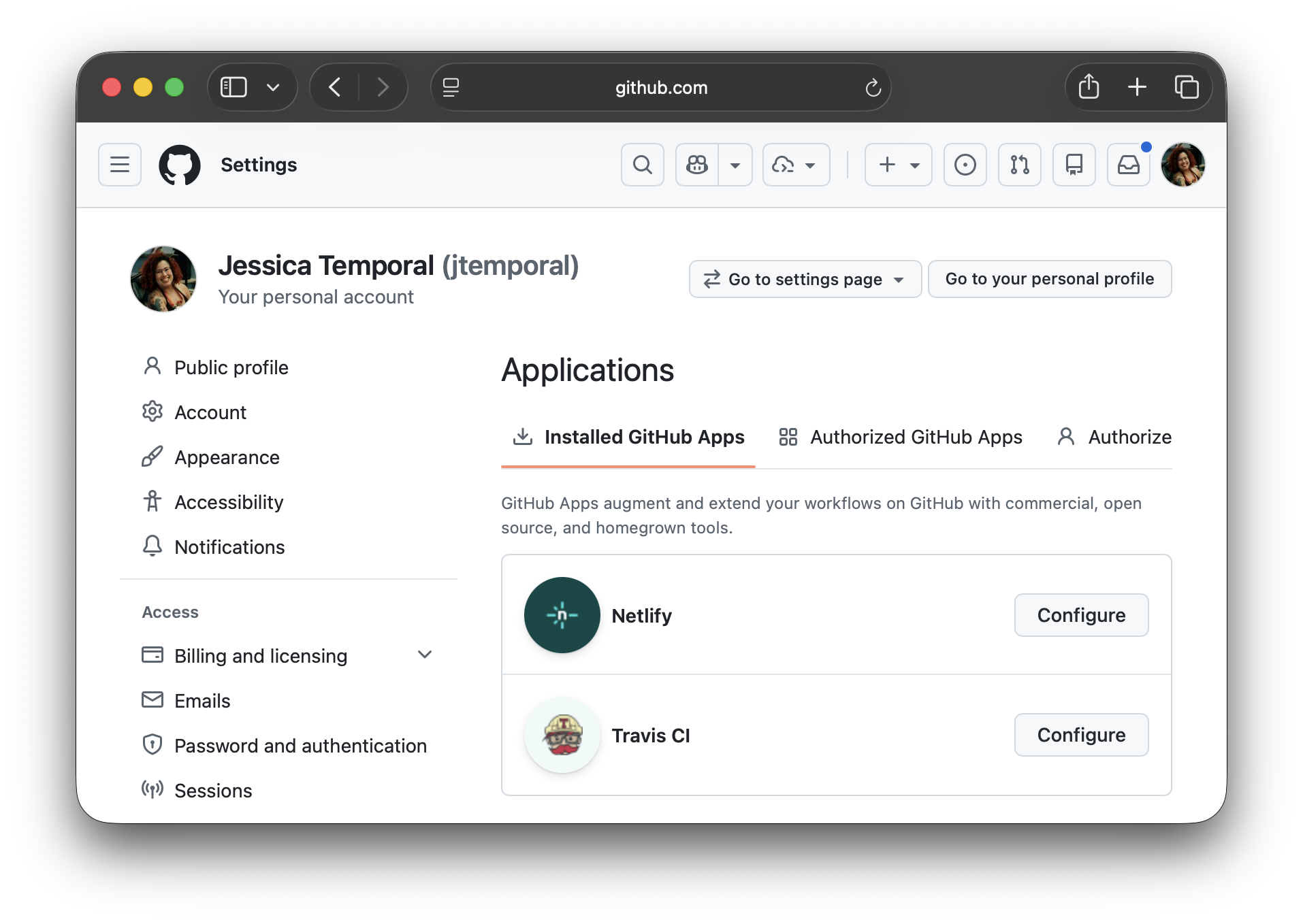Click Jessica Temporal's profile picture
The height and width of the screenshot is (924, 1303).
[163, 279]
